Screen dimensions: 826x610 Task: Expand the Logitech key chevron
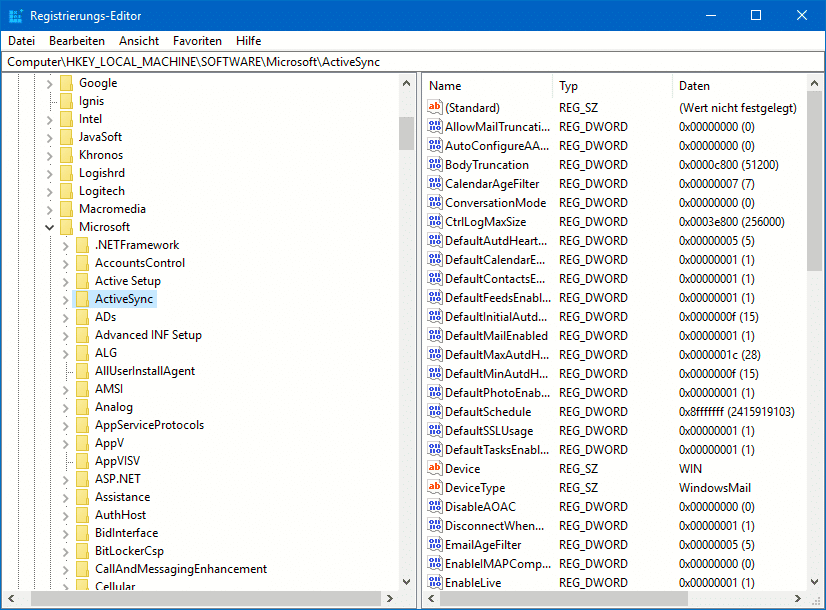click(50, 192)
